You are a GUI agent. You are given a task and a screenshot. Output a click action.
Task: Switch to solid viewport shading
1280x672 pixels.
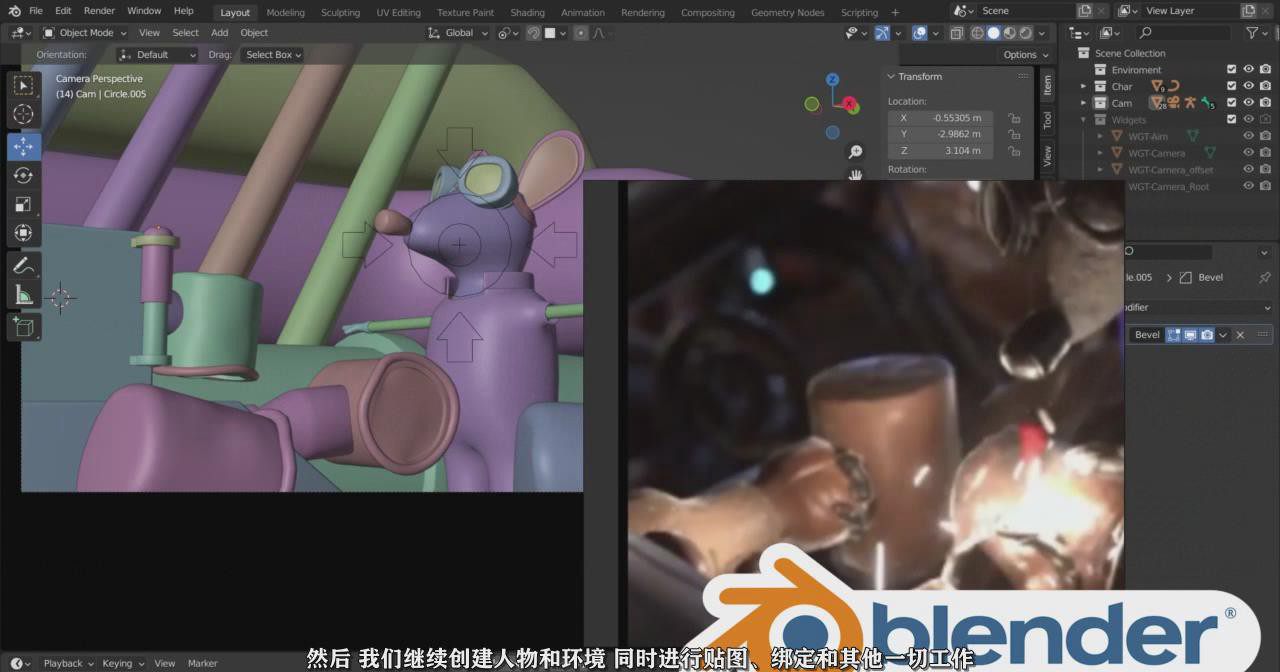(x=993, y=33)
